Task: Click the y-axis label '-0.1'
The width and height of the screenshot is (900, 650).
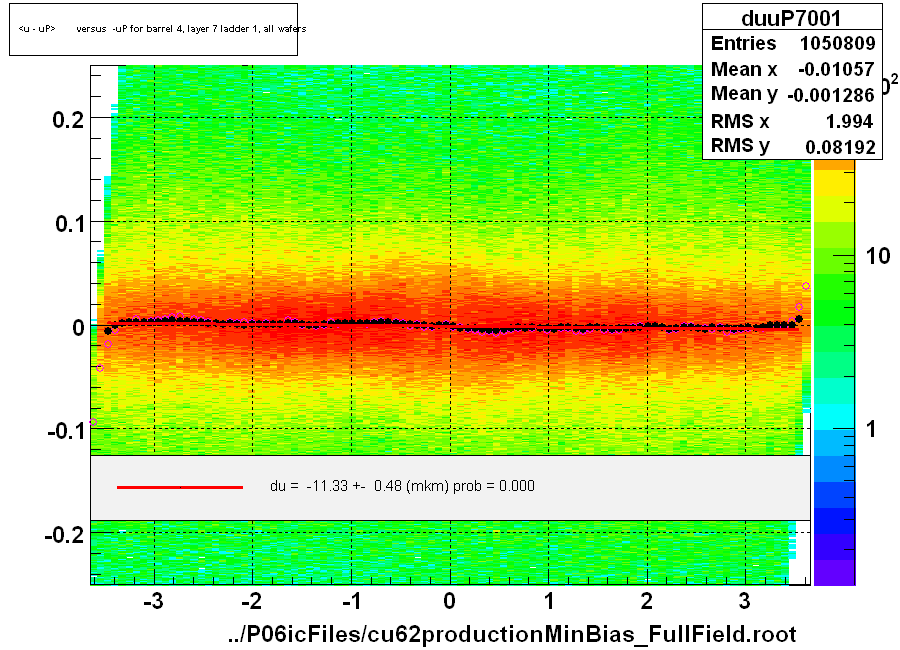Action: (x=65, y=431)
